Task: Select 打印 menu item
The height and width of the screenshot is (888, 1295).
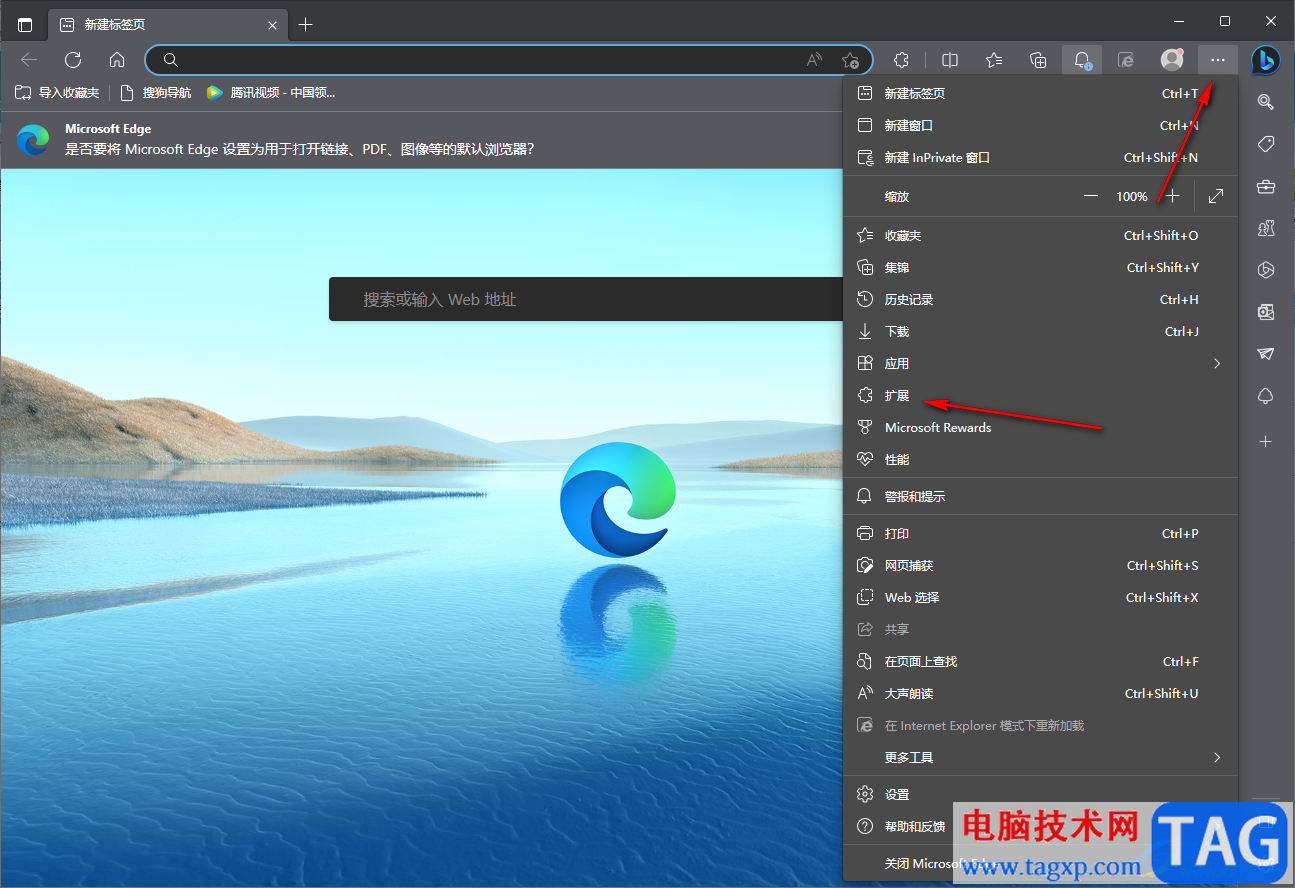Action: click(x=1041, y=533)
